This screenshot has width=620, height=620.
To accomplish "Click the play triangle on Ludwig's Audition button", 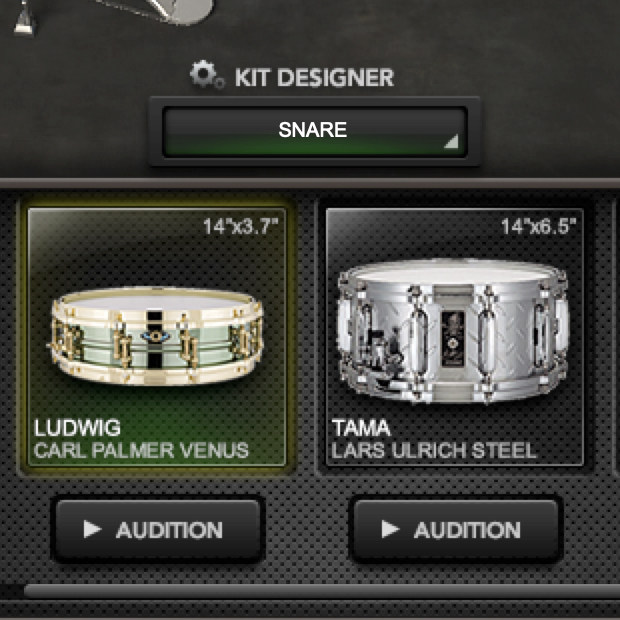I will point(93,529).
